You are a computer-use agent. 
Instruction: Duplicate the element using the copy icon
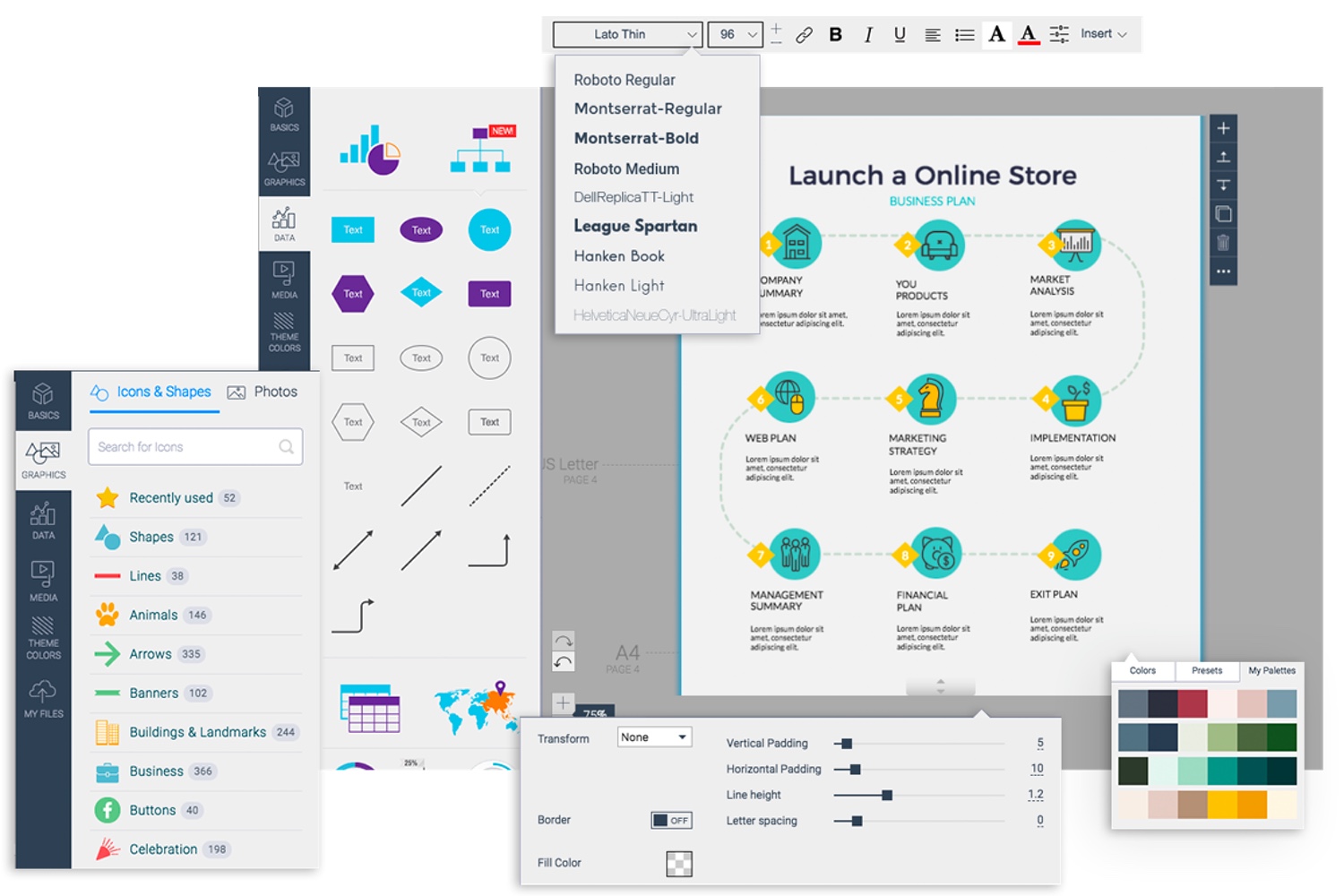point(1223,213)
